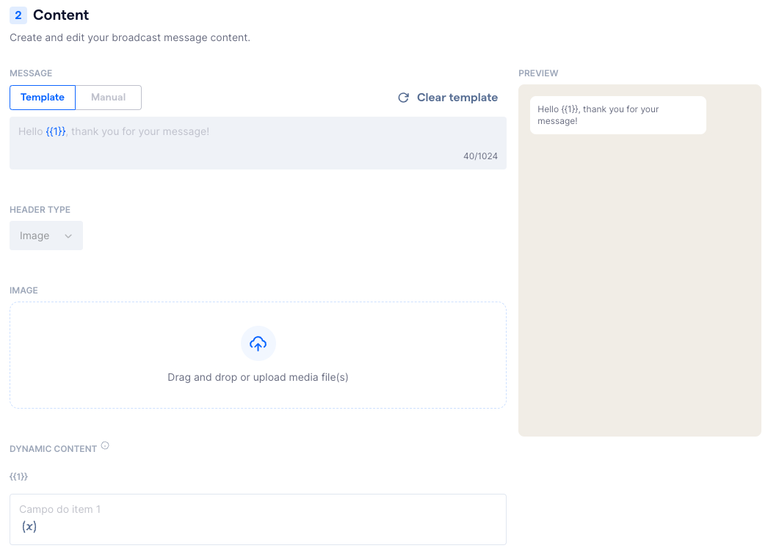Click the Dynamic Content info icon

[x=105, y=446]
